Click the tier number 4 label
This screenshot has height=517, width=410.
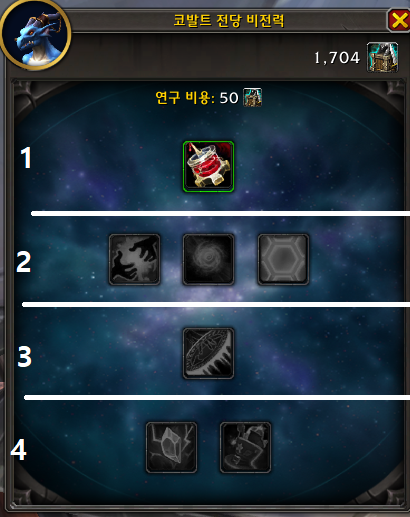pyautogui.click(x=18, y=450)
